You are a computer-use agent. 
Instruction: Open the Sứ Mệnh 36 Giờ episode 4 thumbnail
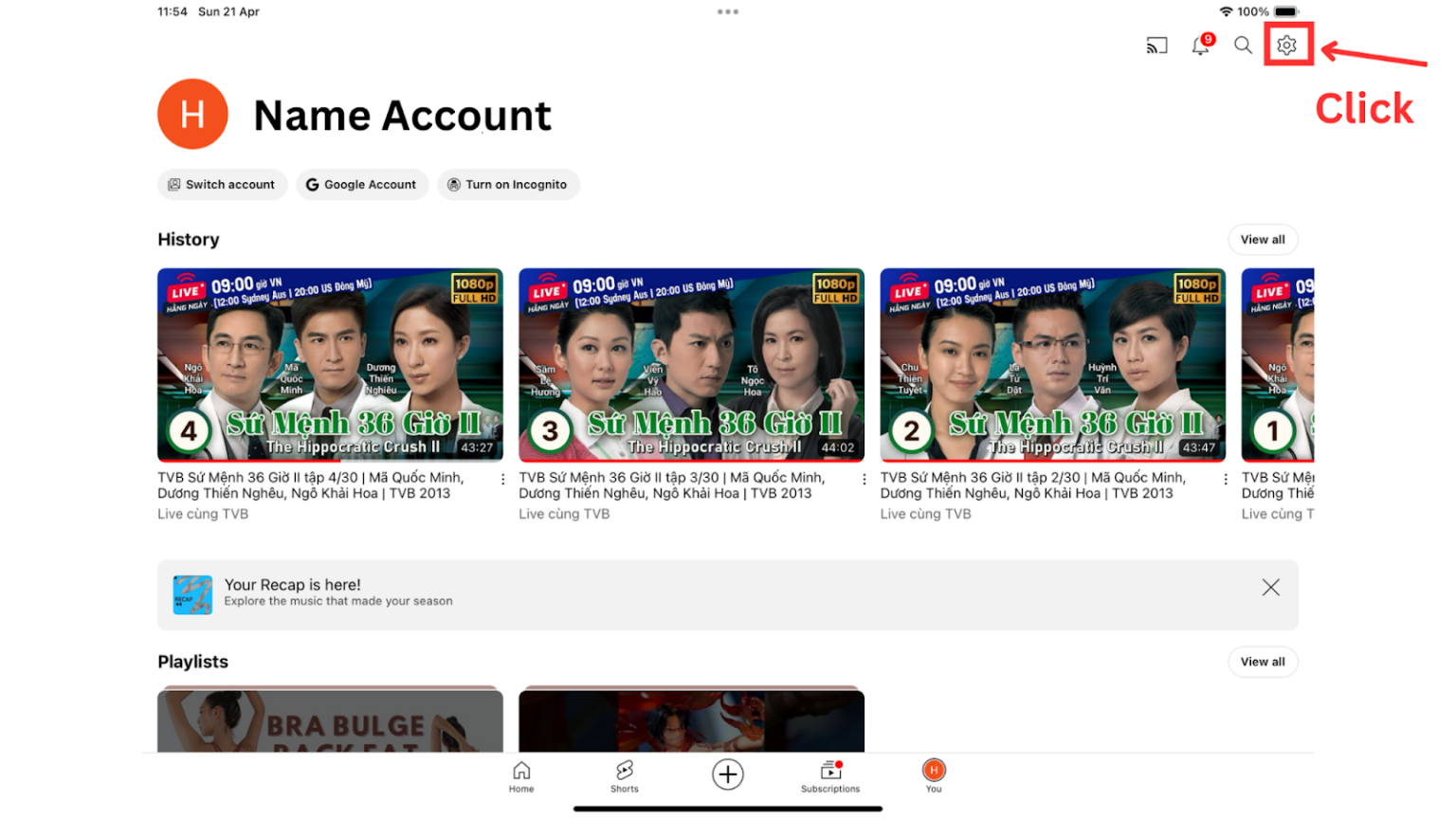[330, 364]
